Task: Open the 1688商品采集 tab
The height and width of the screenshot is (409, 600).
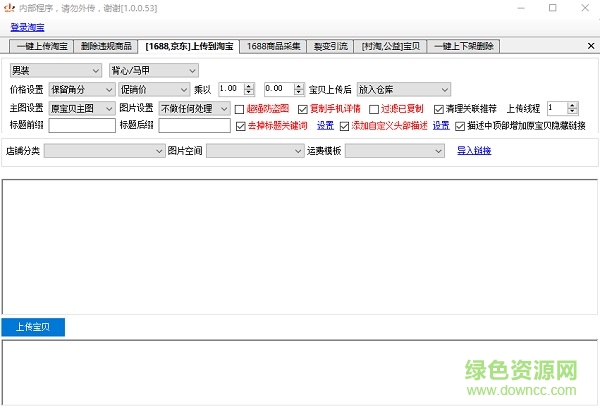Action: pos(273,46)
